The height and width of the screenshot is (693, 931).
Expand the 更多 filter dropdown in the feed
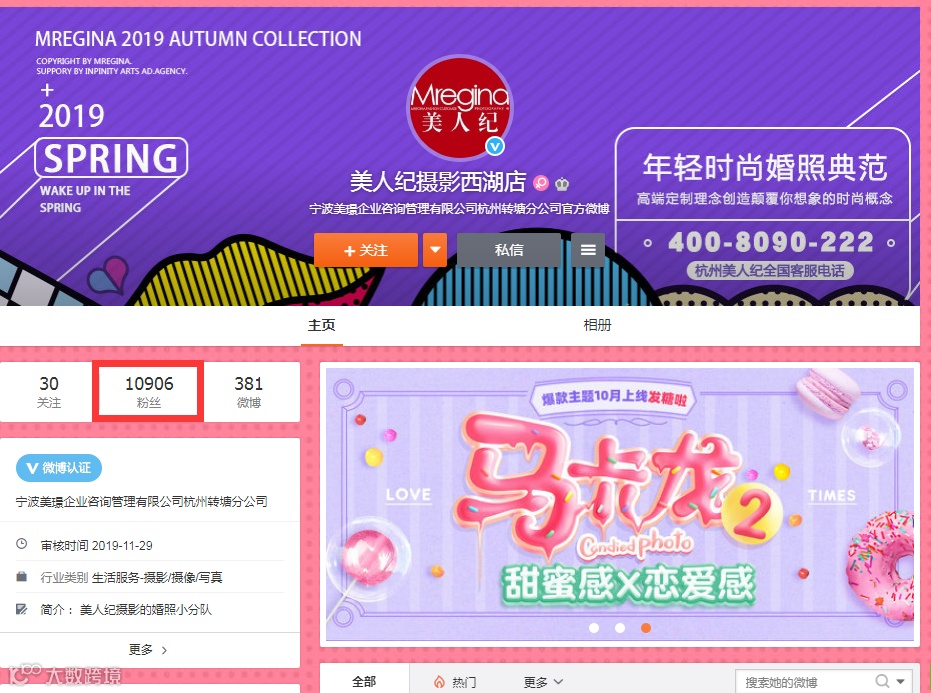click(543, 682)
